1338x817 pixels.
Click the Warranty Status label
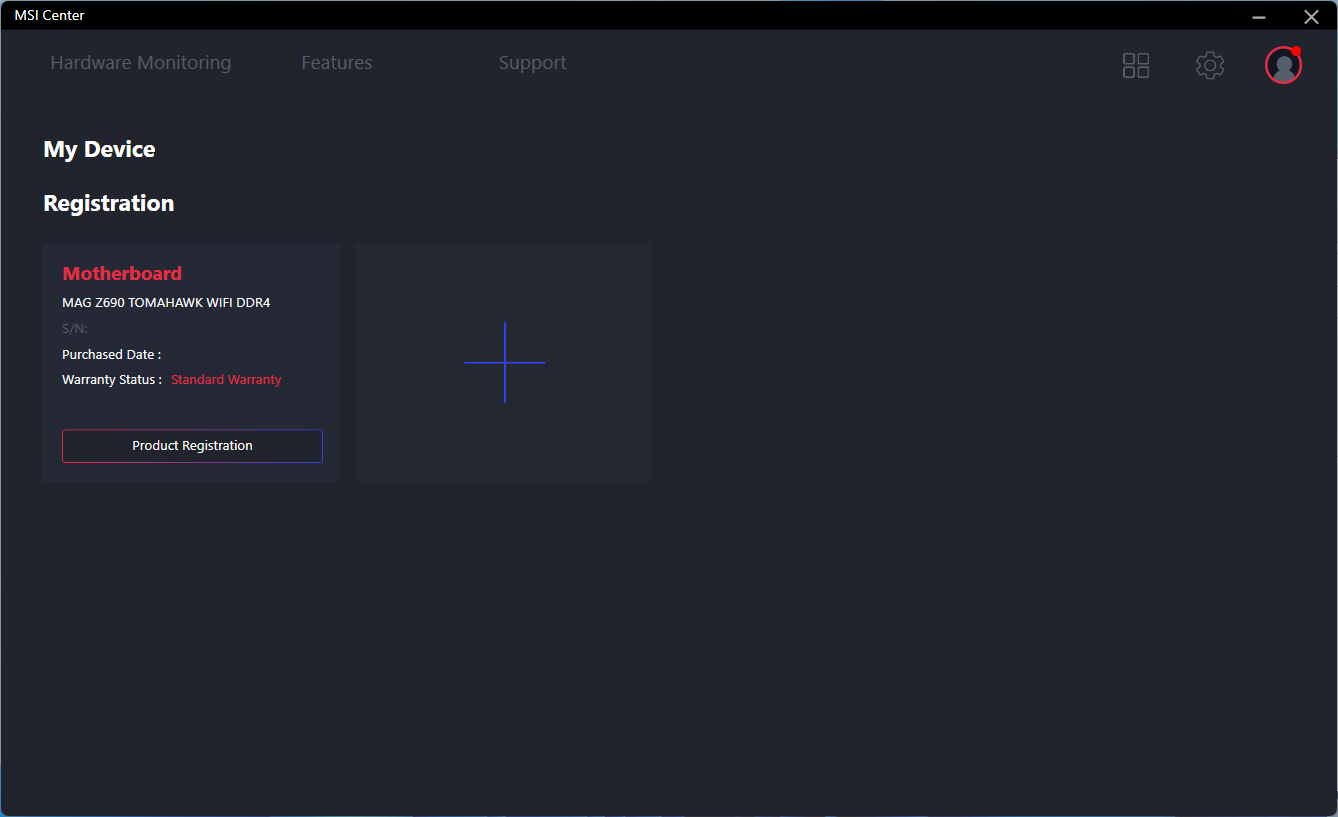[112, 380]
